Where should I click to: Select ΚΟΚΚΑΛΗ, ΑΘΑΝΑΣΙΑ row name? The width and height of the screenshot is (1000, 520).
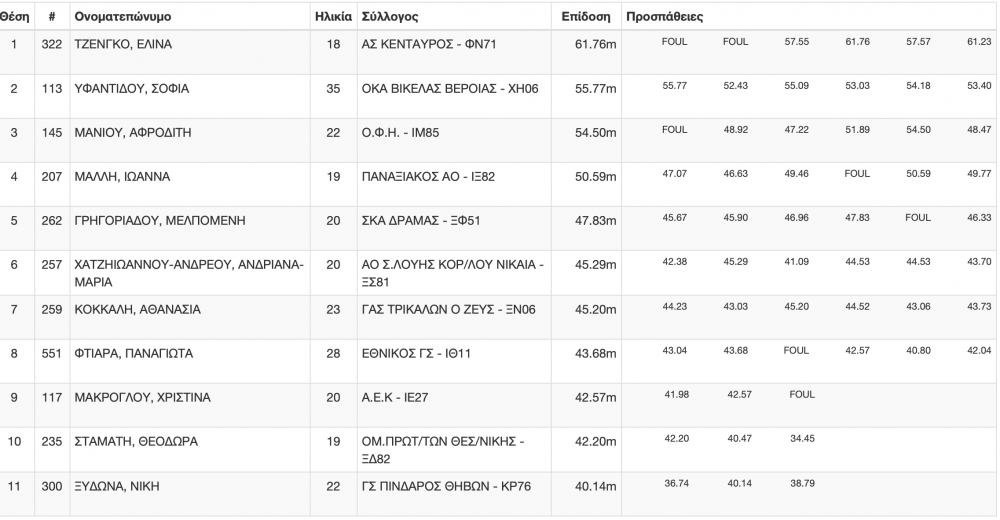(x=138, y=309)
